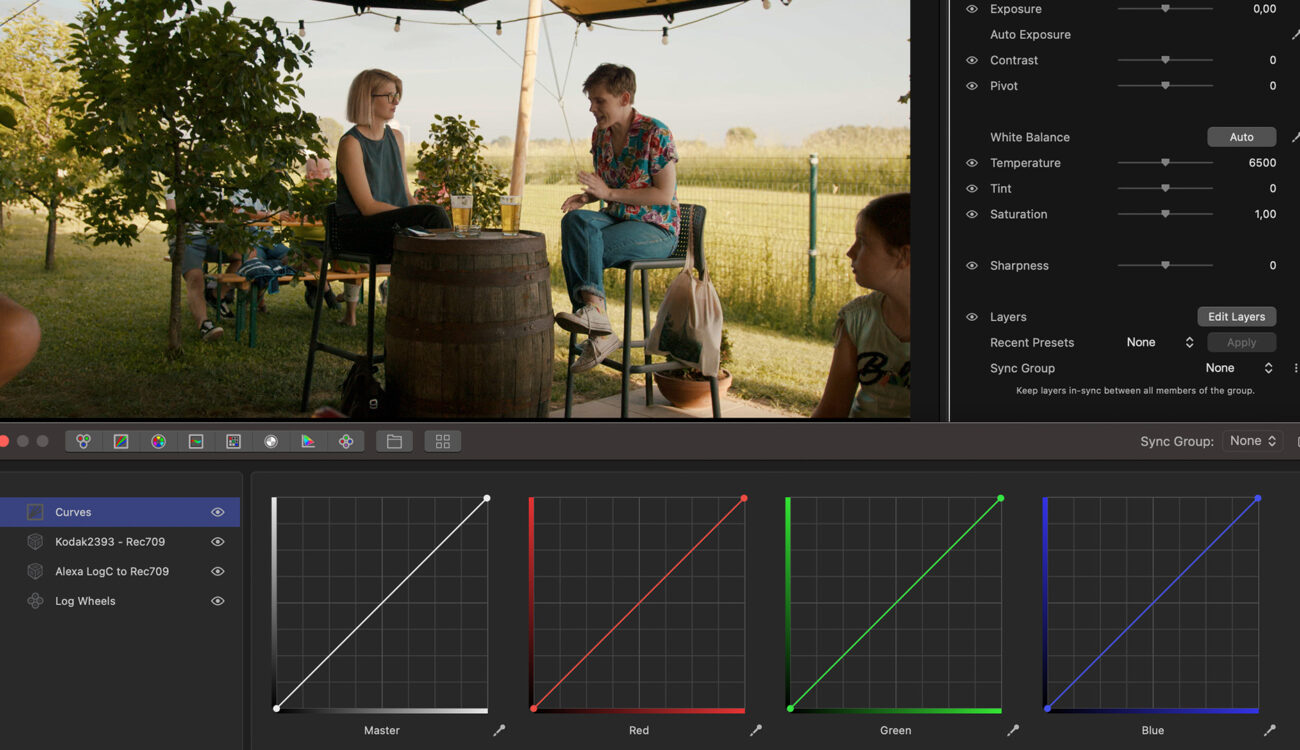This screenshot has width=1300, height=750.
Task: Click the Curves layer icon
Action: [x=35, y=512]
